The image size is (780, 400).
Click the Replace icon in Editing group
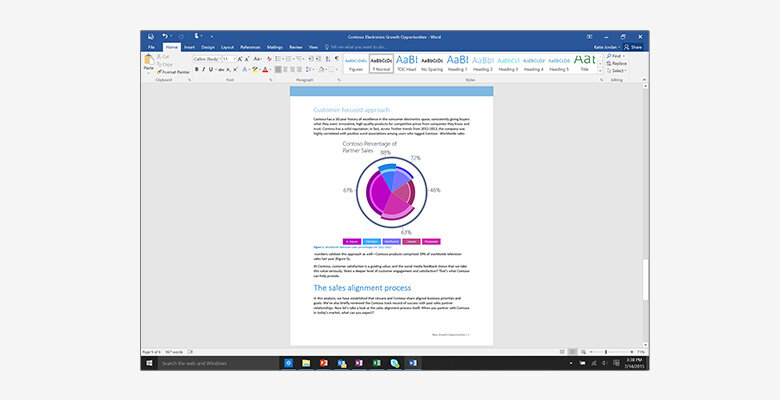(616, 63)
